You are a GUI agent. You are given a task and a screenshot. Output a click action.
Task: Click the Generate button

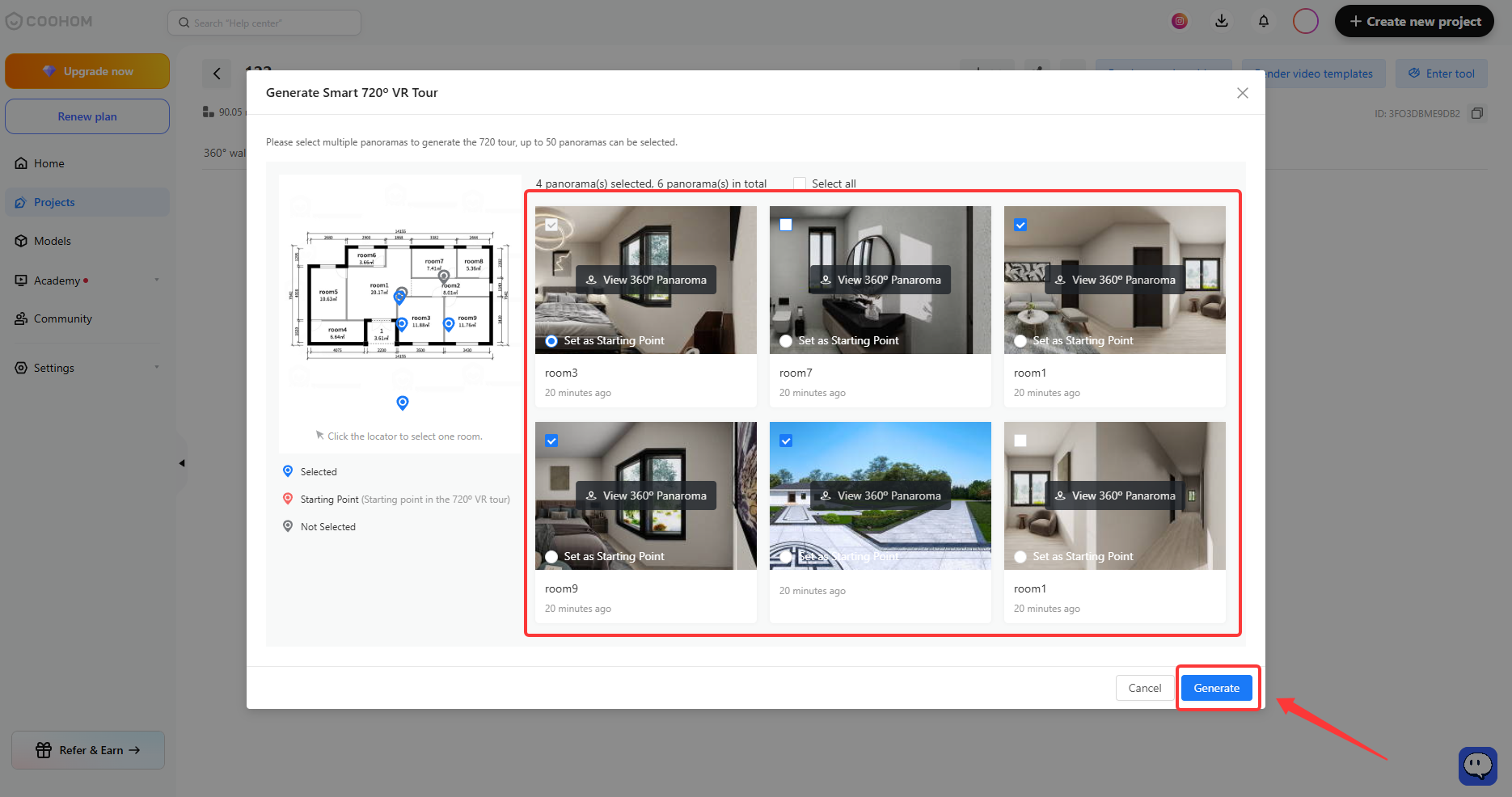[x=1216, y=688]
